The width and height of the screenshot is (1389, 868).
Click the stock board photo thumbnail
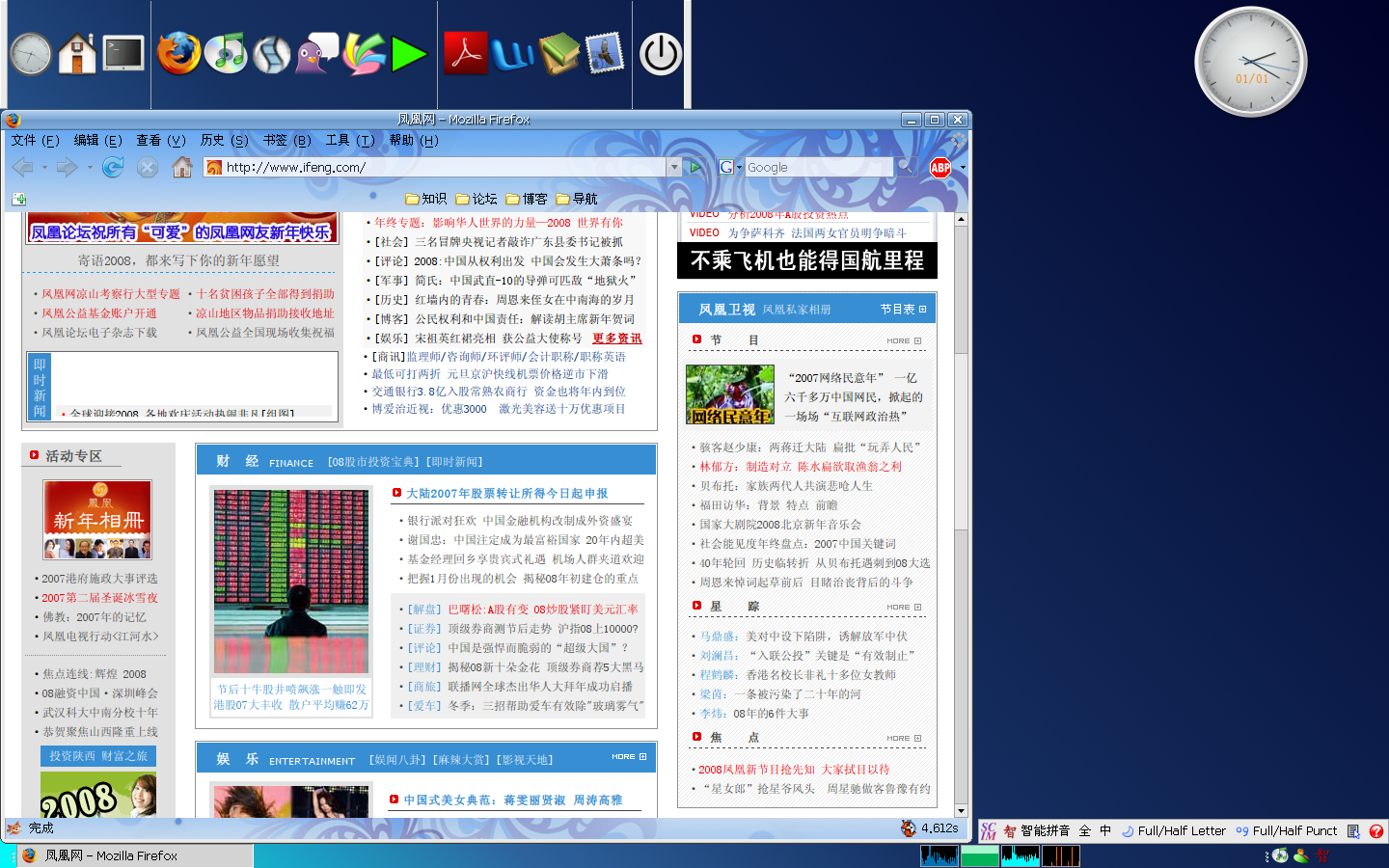[291, 582]
